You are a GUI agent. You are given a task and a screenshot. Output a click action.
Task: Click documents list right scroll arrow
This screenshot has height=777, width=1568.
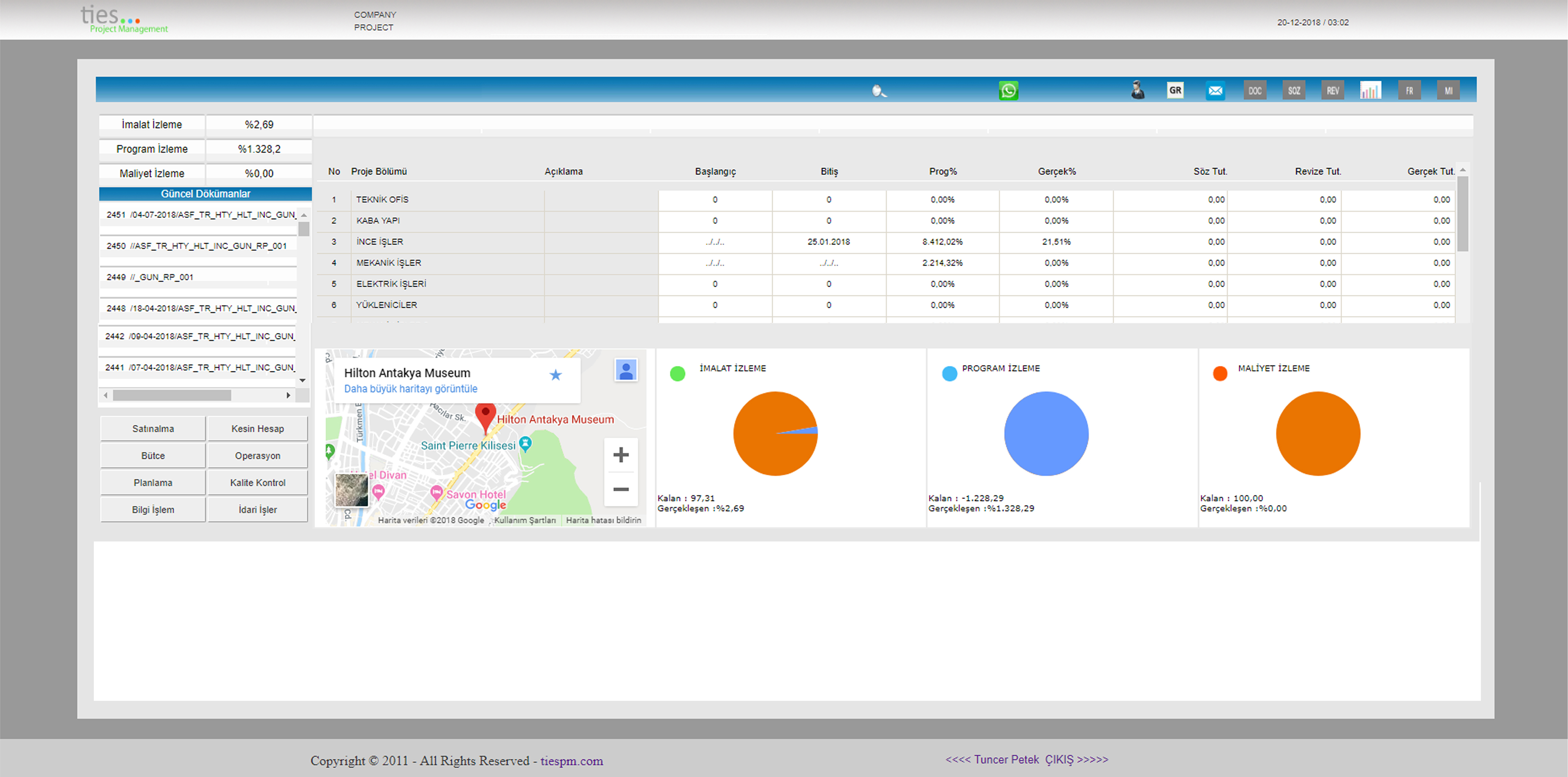click(288, 395)
